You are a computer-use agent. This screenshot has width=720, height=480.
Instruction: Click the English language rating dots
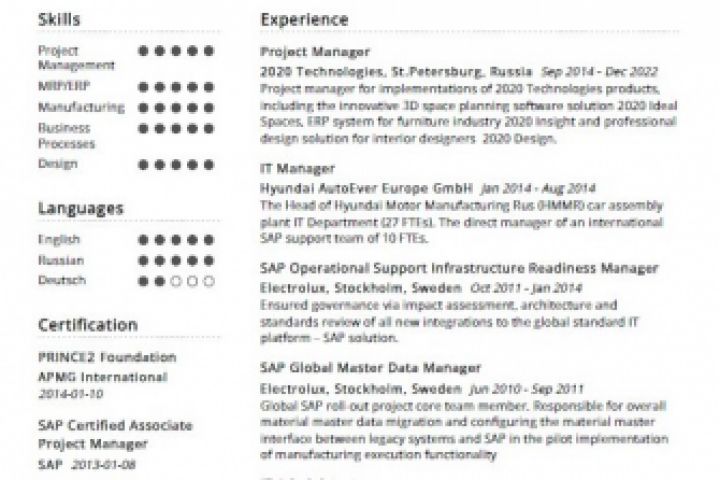coord(178,240)
